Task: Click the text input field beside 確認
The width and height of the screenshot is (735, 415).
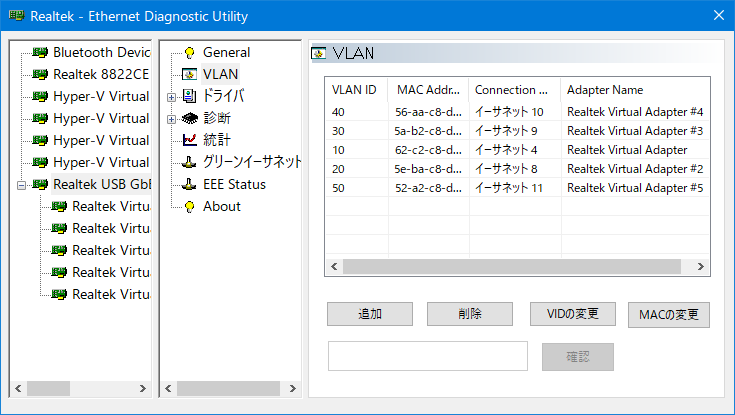Action: pos(428,356)
